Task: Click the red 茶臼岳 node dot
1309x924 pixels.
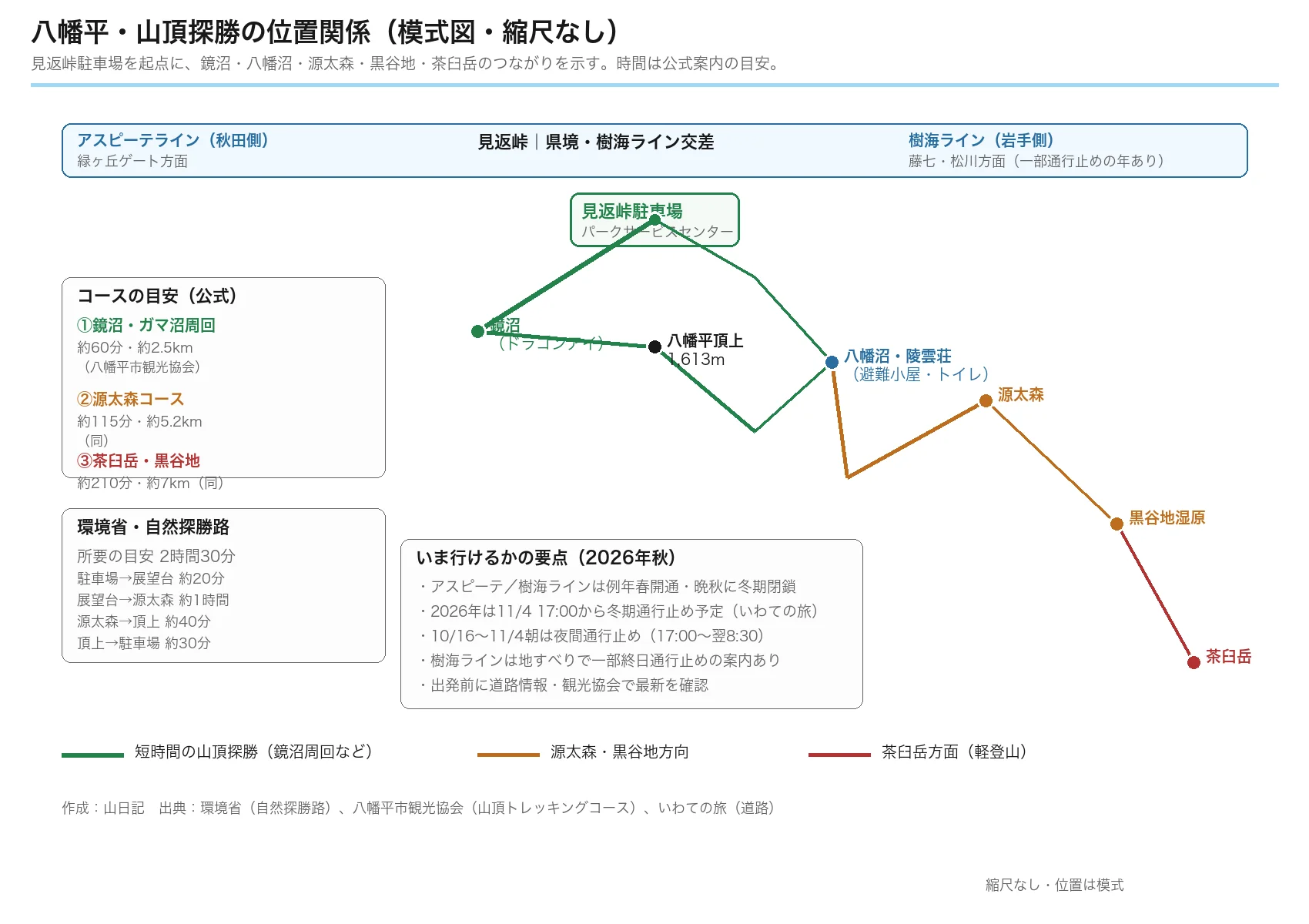Action: pos(1193,662)
